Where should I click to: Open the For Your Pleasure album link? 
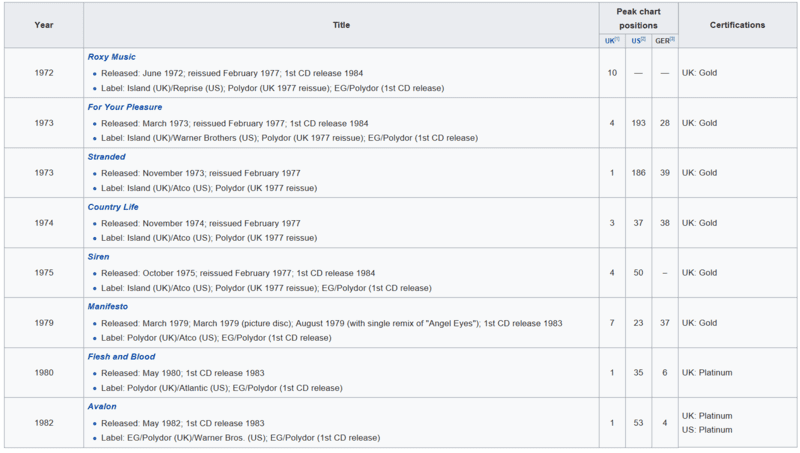pyautogui.click(x=124, y=107)
